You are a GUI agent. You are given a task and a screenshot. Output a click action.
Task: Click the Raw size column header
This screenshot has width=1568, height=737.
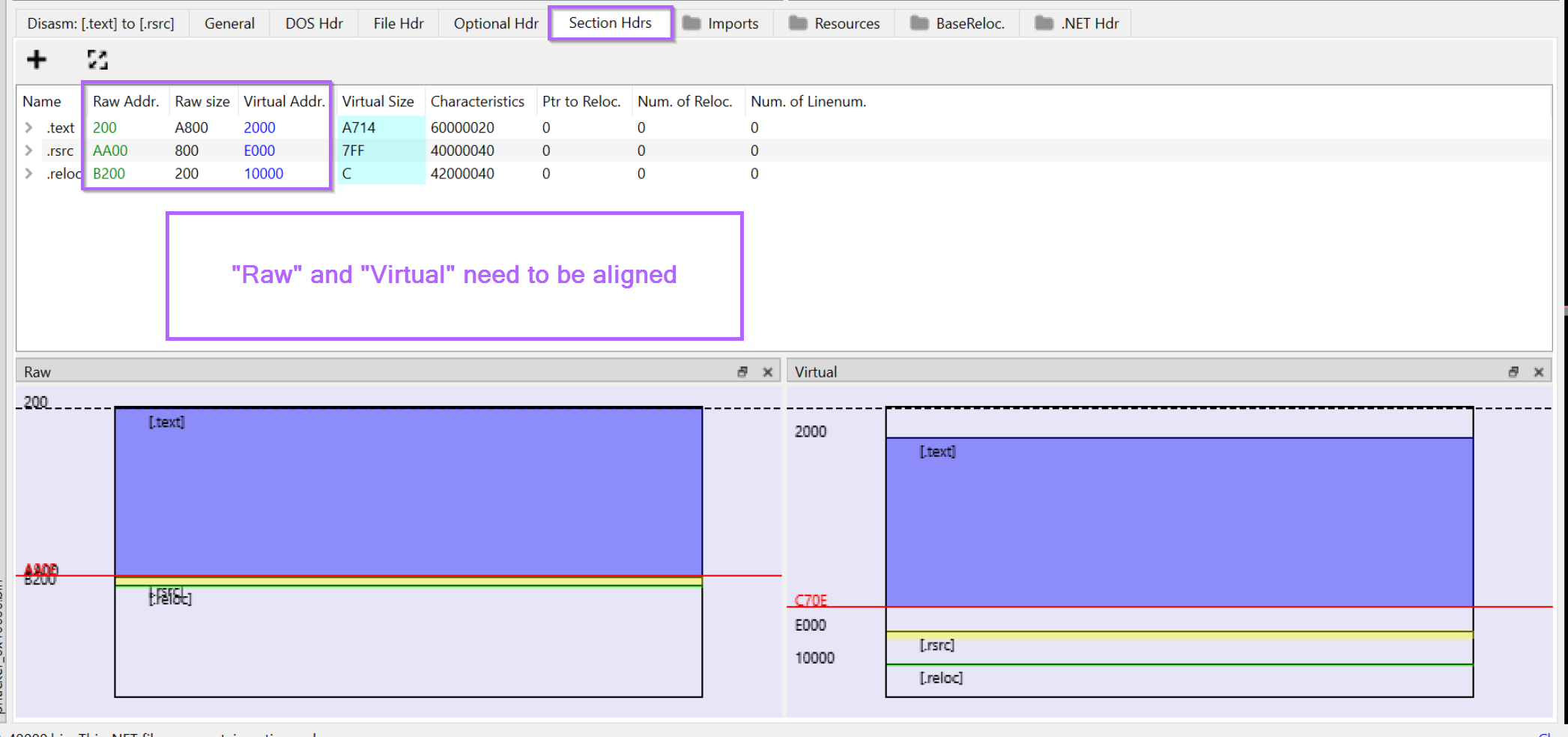tap(202, 101)
